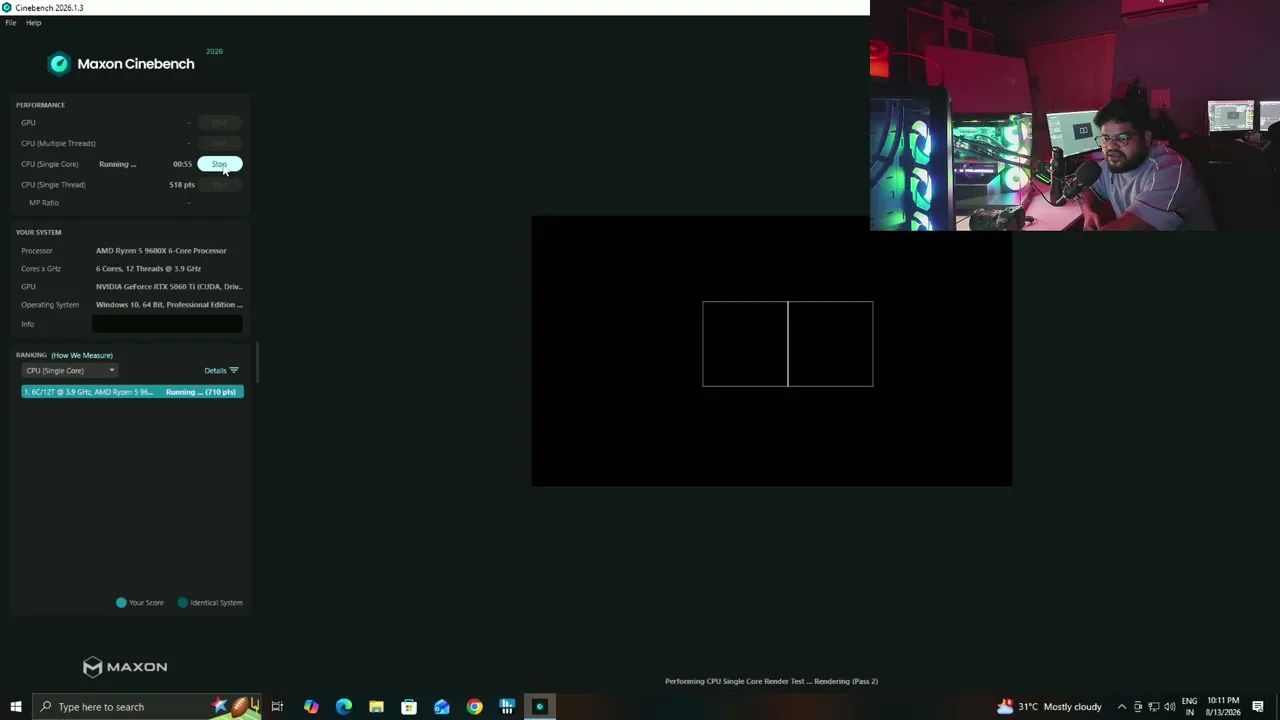
Task: Show hidden system tray icons
Action: [x=1121, y=707]
